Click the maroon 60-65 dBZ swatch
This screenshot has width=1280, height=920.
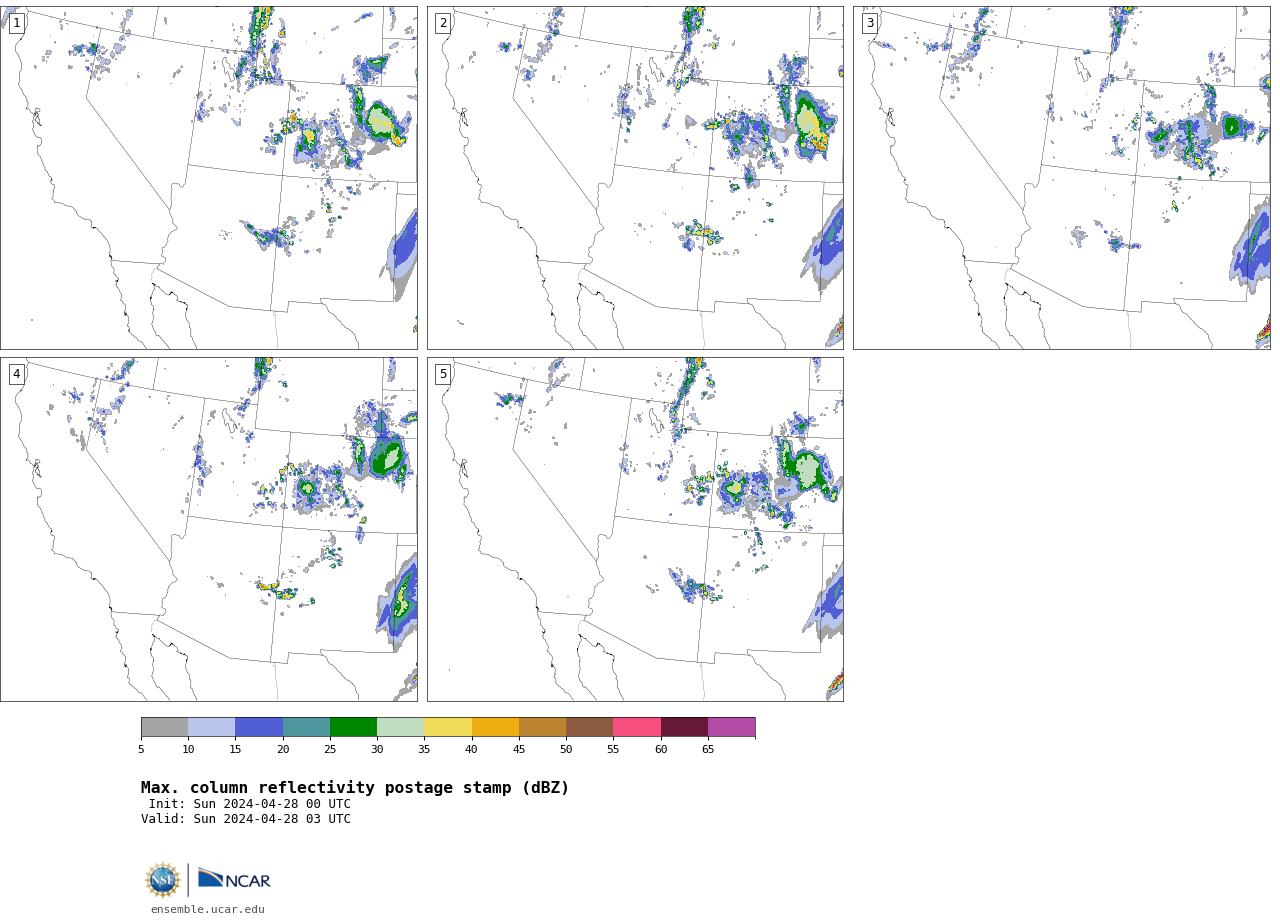[684, 727]
